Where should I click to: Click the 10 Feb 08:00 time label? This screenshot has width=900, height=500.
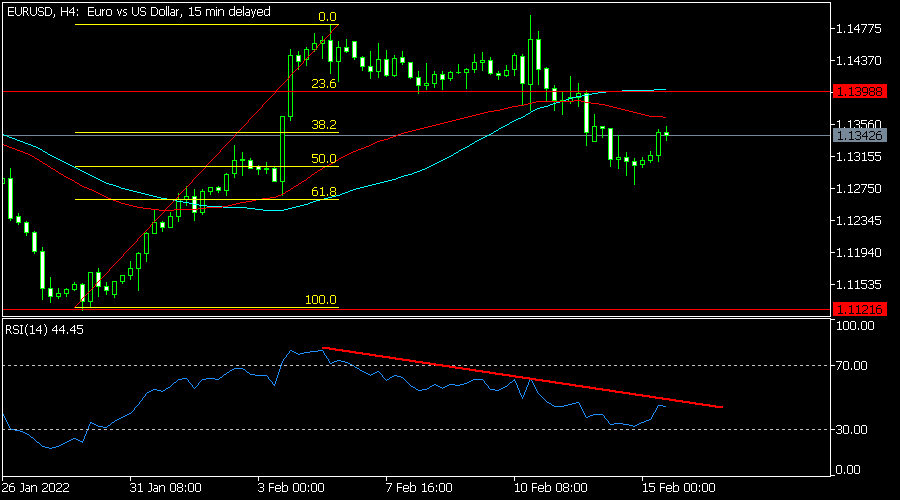pos(550,488)
